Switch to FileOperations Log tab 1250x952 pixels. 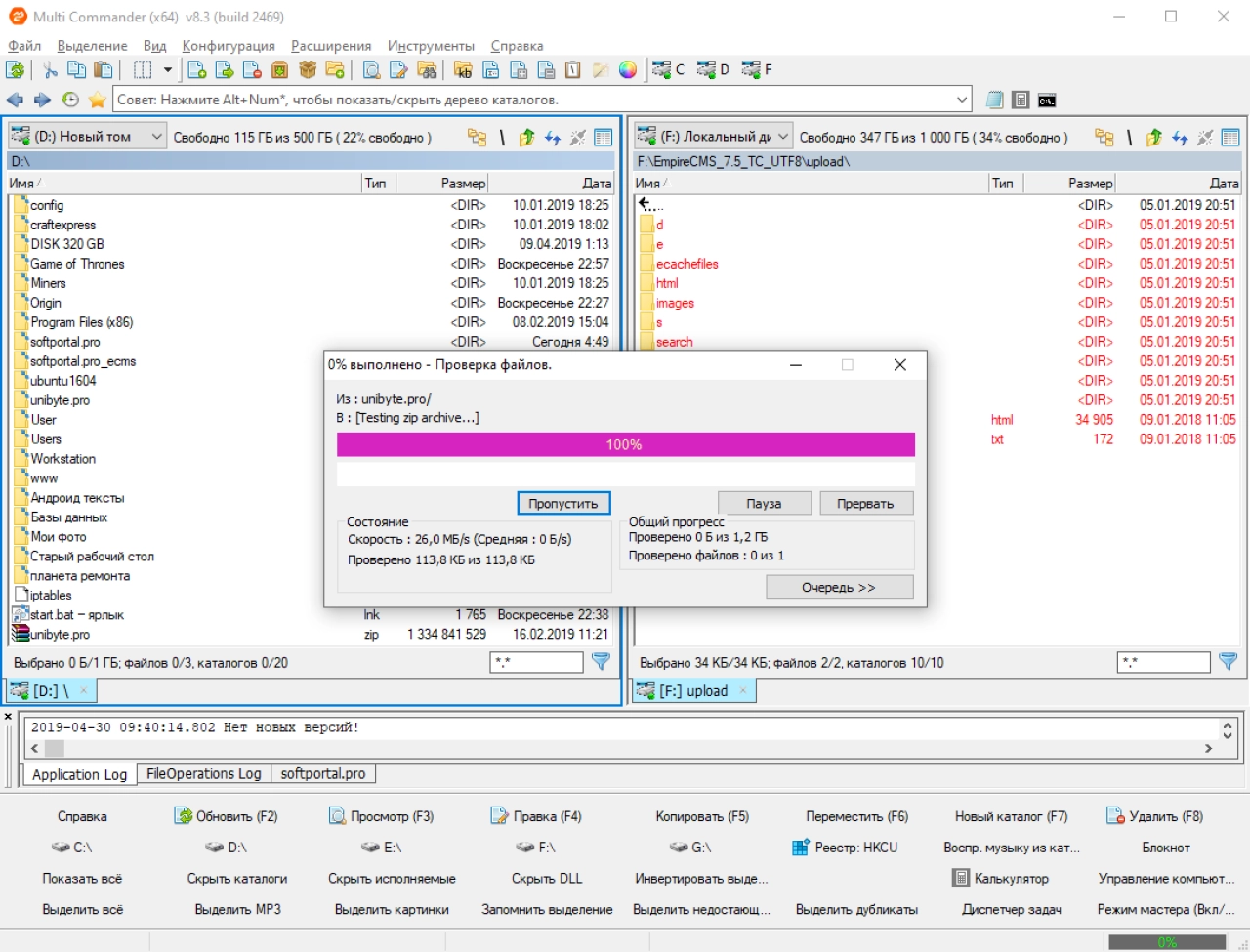pyautogui.click(x=204, y=774)
